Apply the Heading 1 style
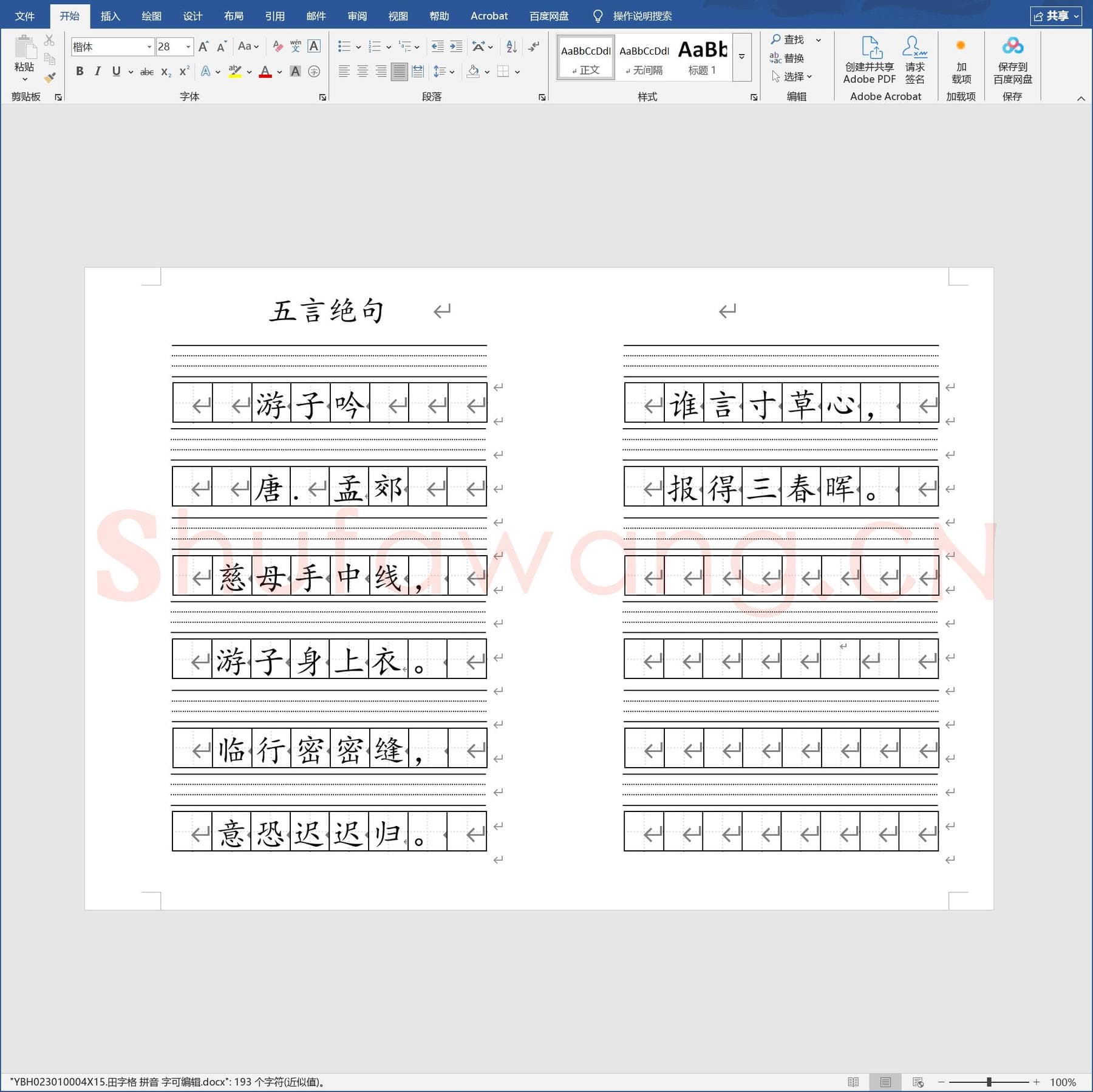Screen dimensions: 1093x1092 click(x=703, y=57)
